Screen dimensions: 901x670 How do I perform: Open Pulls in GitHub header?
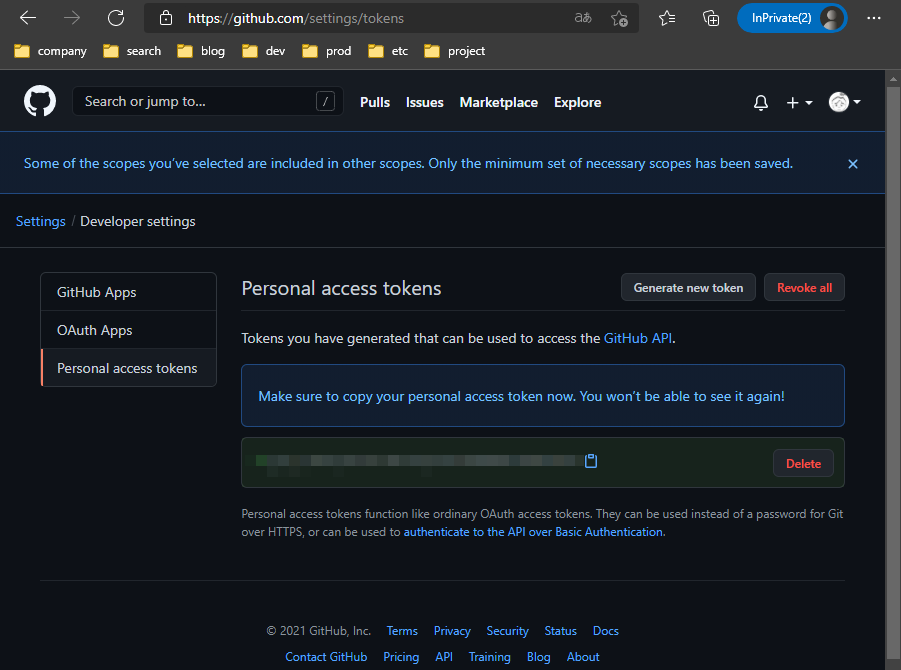tap(375, 102)
